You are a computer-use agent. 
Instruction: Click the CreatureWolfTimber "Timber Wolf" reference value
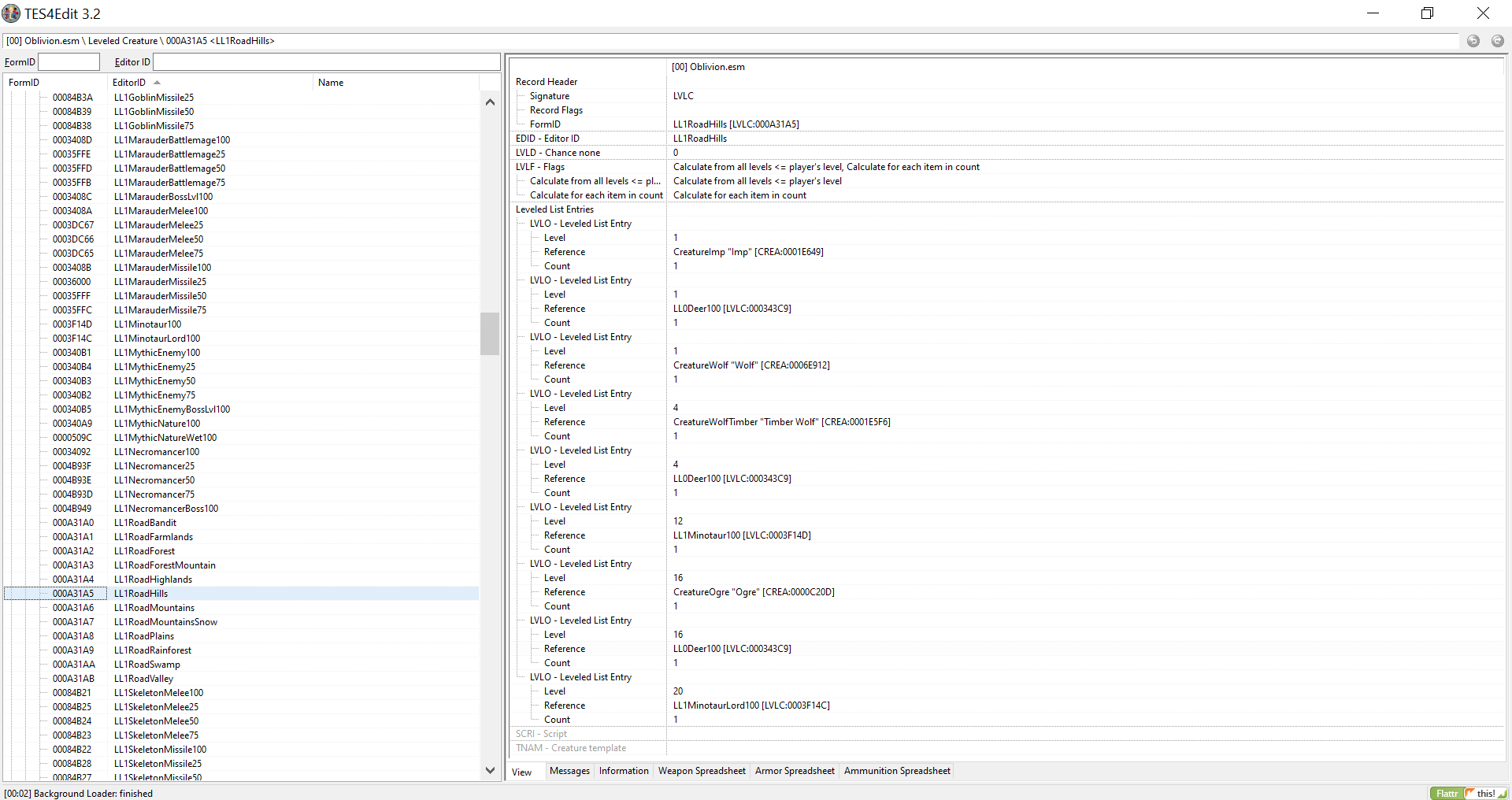[x=782, y=422]
